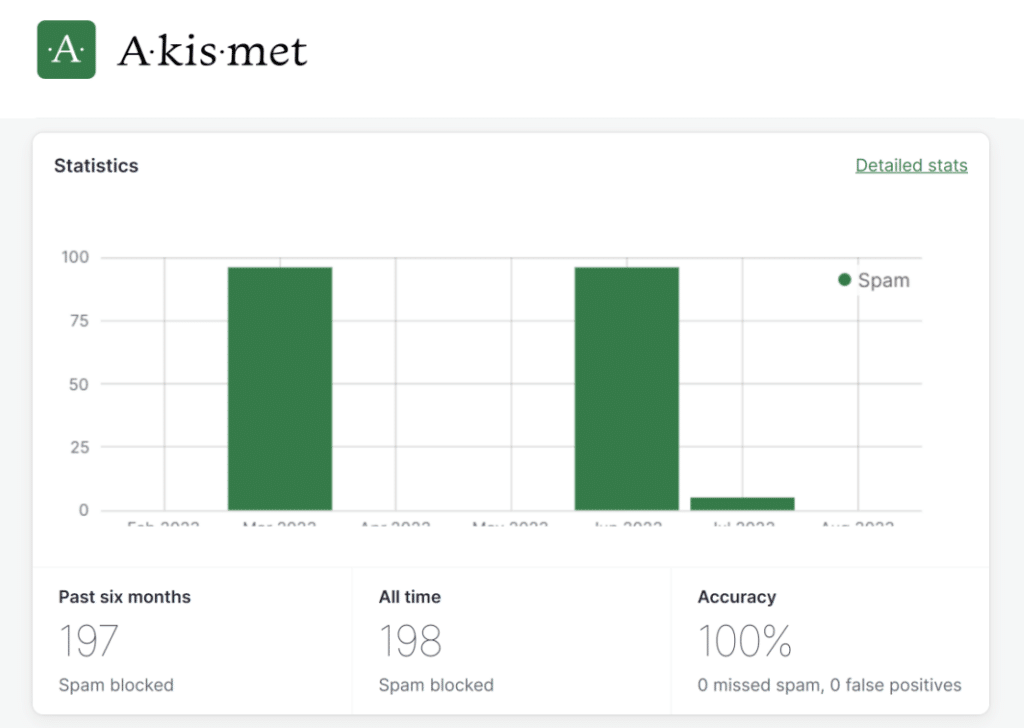Click the 25 y-axis label
The width and height of the screenshot is (1024, 728).
click(x=79, y=447)
